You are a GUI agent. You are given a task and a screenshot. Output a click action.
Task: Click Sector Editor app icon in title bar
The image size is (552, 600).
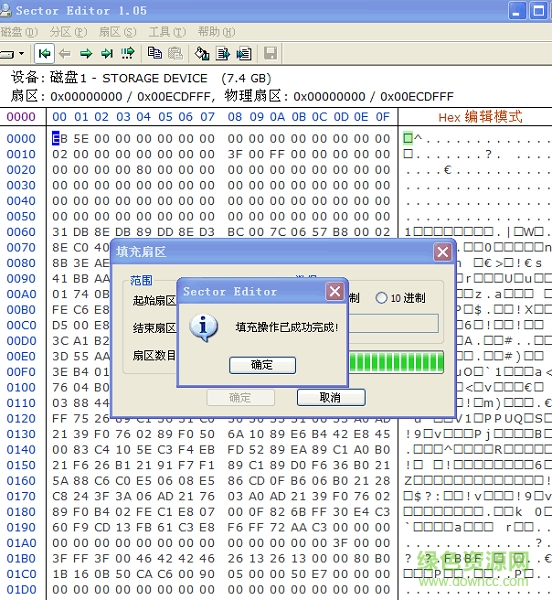click(5, 10)
